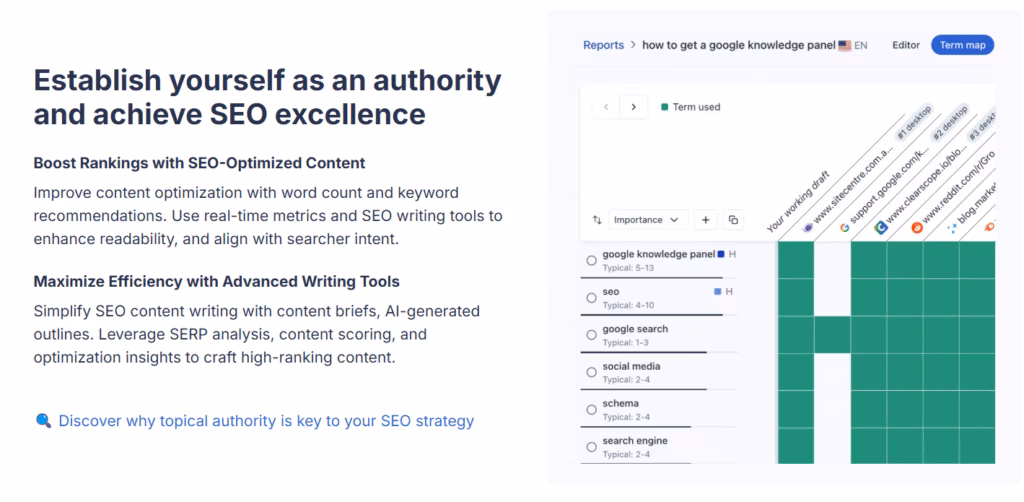Open the topical authority SEO strategy link

[266, 421]
